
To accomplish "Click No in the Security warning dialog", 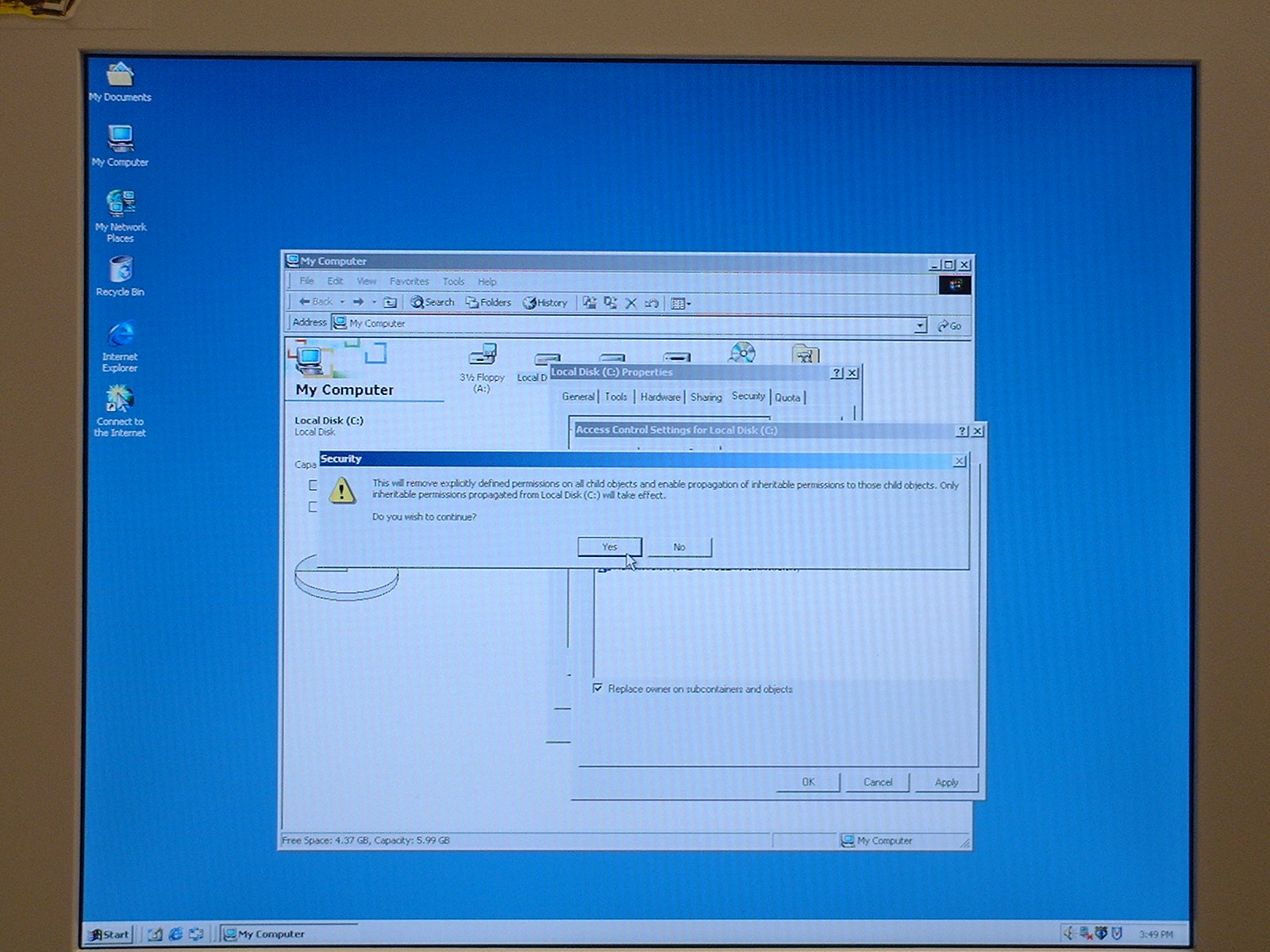I will click(679, 547).
